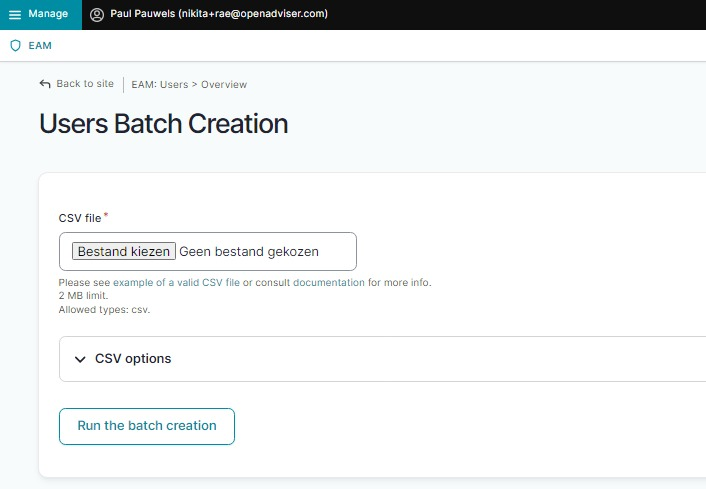Open the EAM toolbar item

[x=40, y=46]
